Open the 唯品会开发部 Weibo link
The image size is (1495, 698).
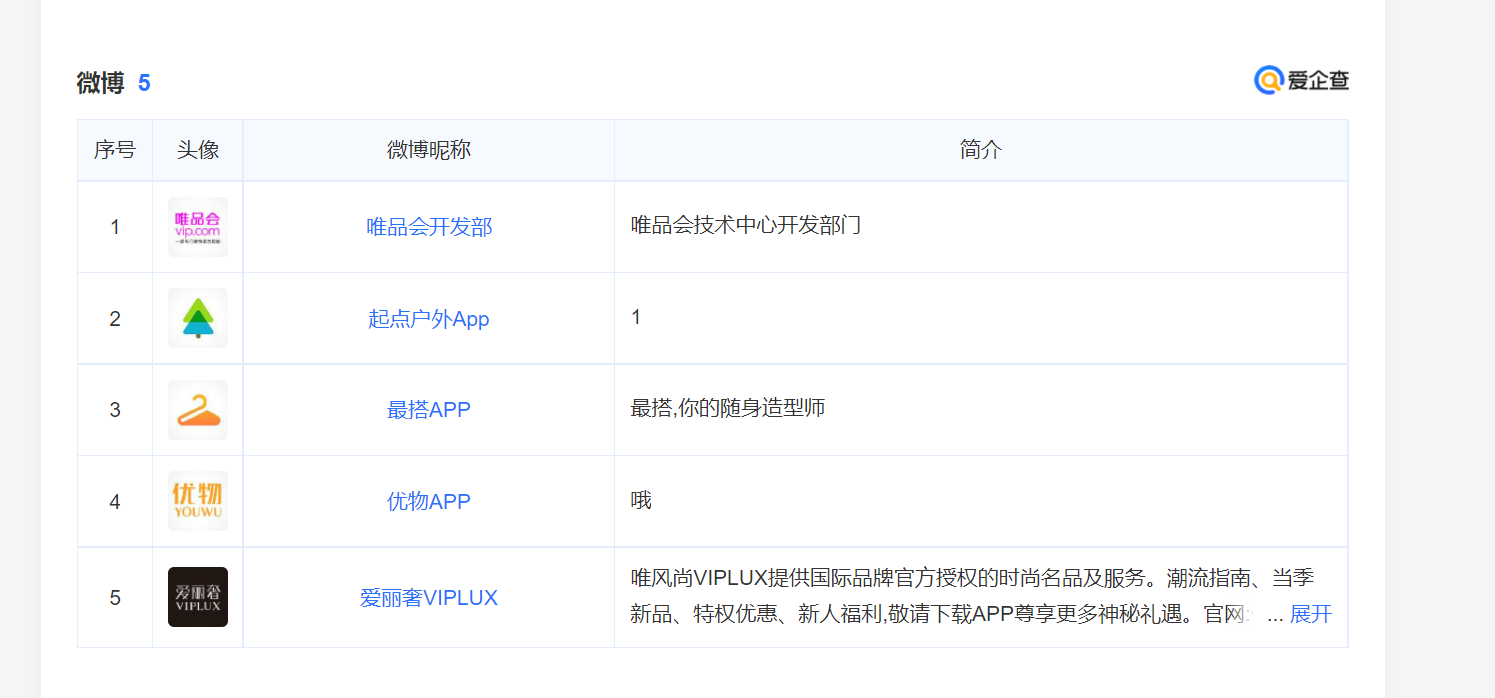429,227
